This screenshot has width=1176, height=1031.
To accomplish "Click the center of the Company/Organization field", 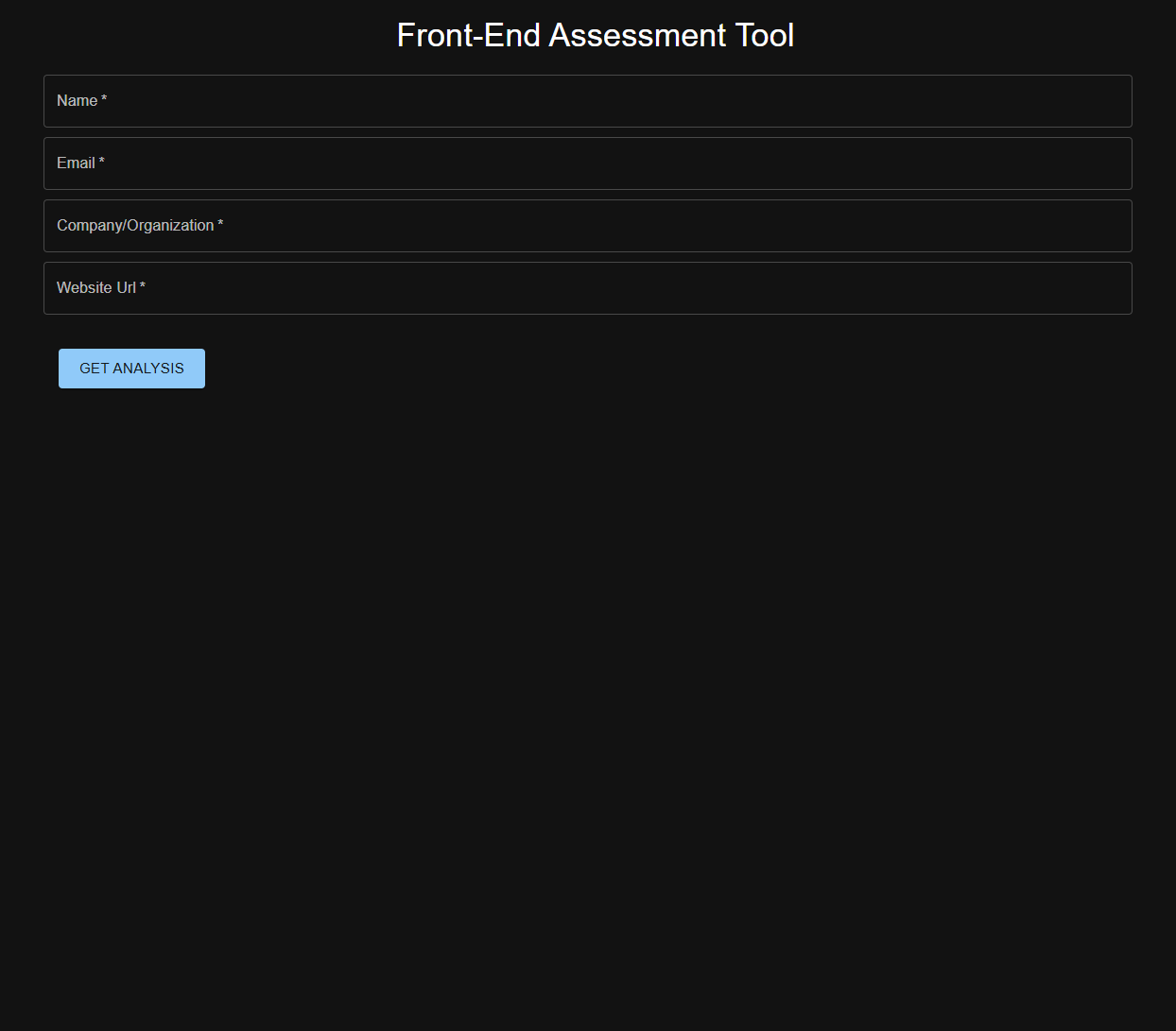I will tap(588, 226).
